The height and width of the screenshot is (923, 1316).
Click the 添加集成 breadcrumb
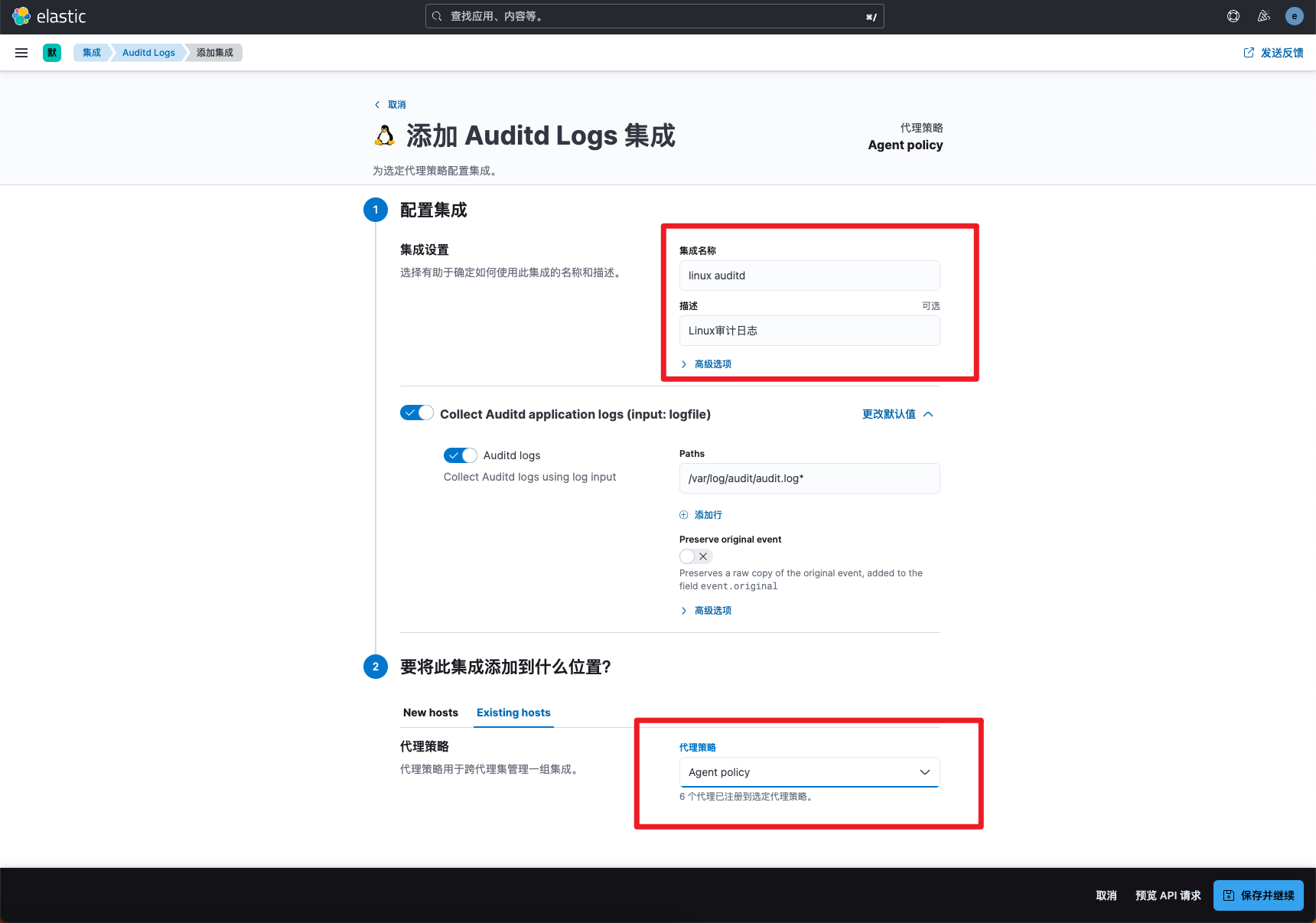pos(215,53)
